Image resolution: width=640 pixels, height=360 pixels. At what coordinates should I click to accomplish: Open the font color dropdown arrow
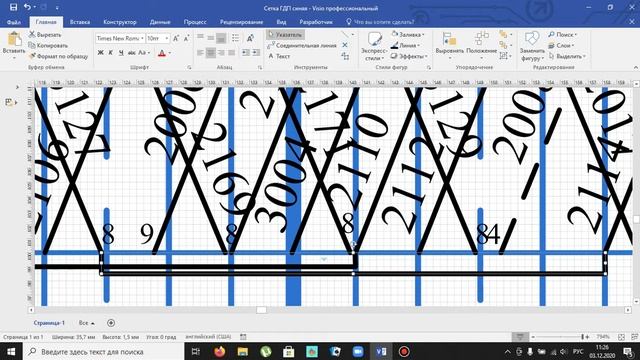click(170, 53)
